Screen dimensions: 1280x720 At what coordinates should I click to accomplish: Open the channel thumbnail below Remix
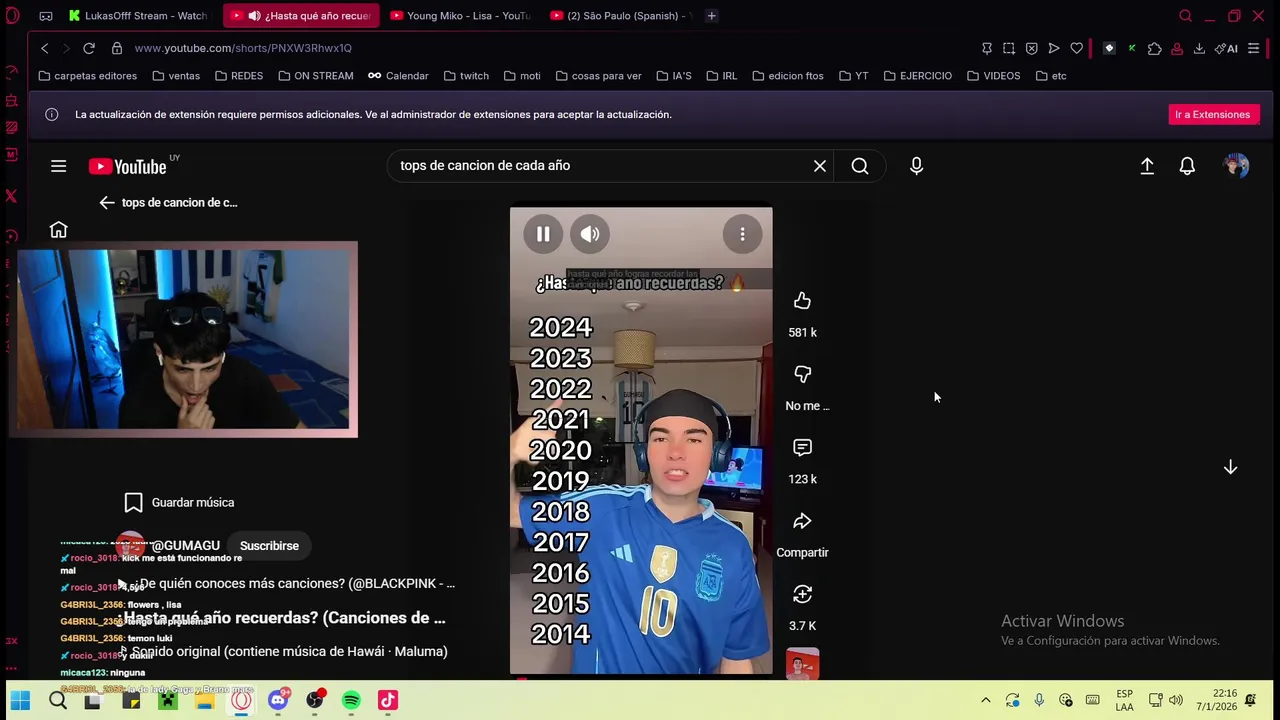[802, 664]
